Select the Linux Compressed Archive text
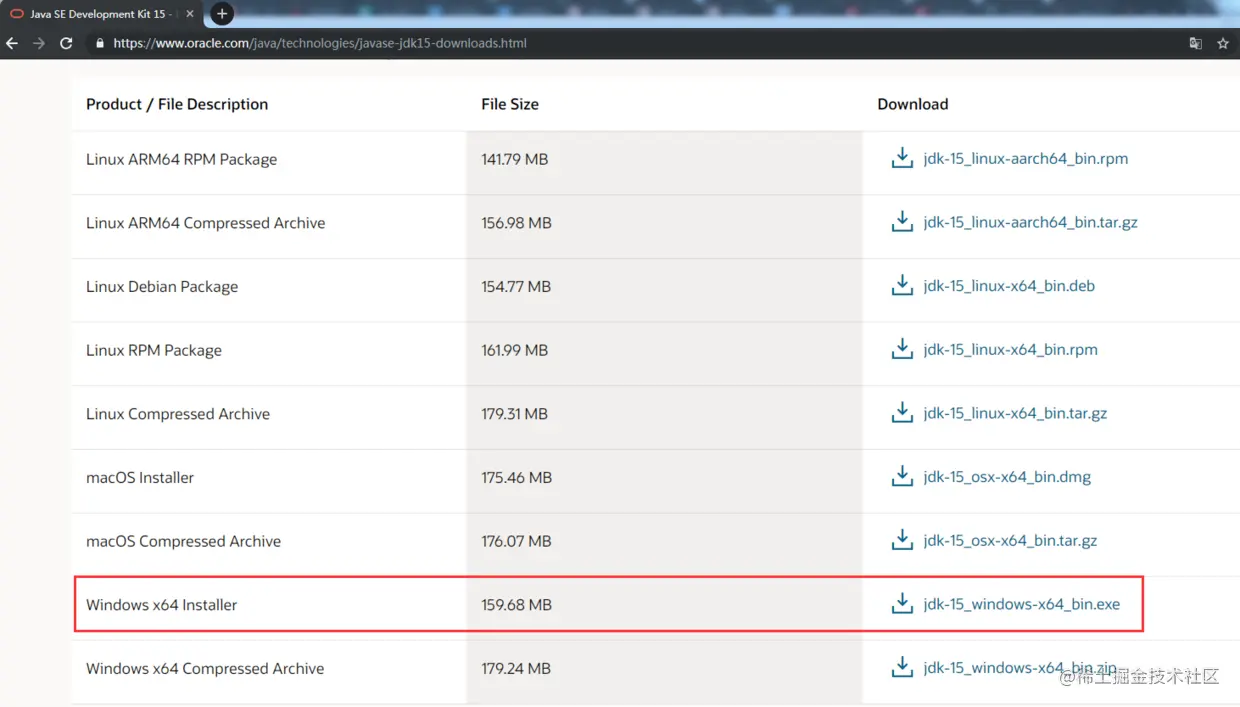1240x707 pixels. (178, 414)
